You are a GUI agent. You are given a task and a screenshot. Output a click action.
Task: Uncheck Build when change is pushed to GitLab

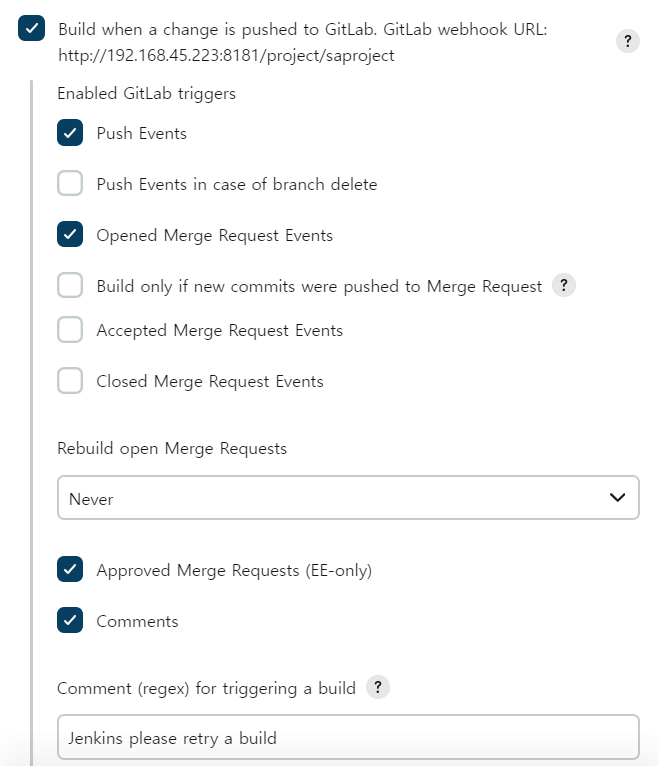[31, 29]
